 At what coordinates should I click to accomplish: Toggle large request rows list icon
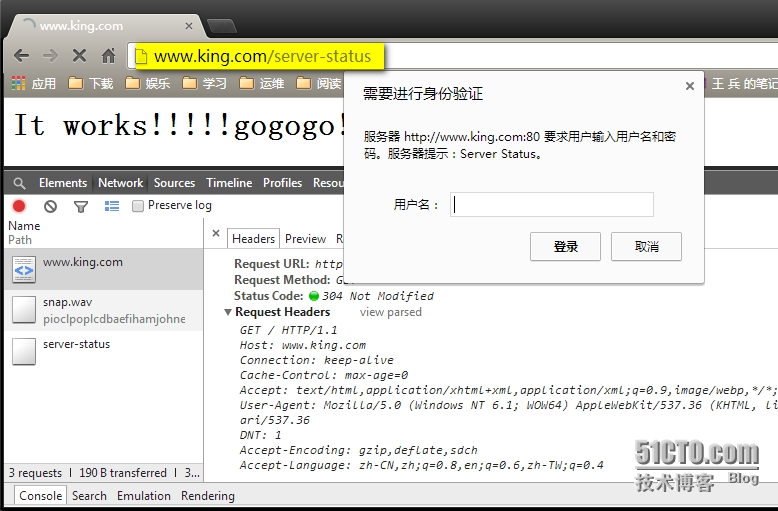click(112, 206)
